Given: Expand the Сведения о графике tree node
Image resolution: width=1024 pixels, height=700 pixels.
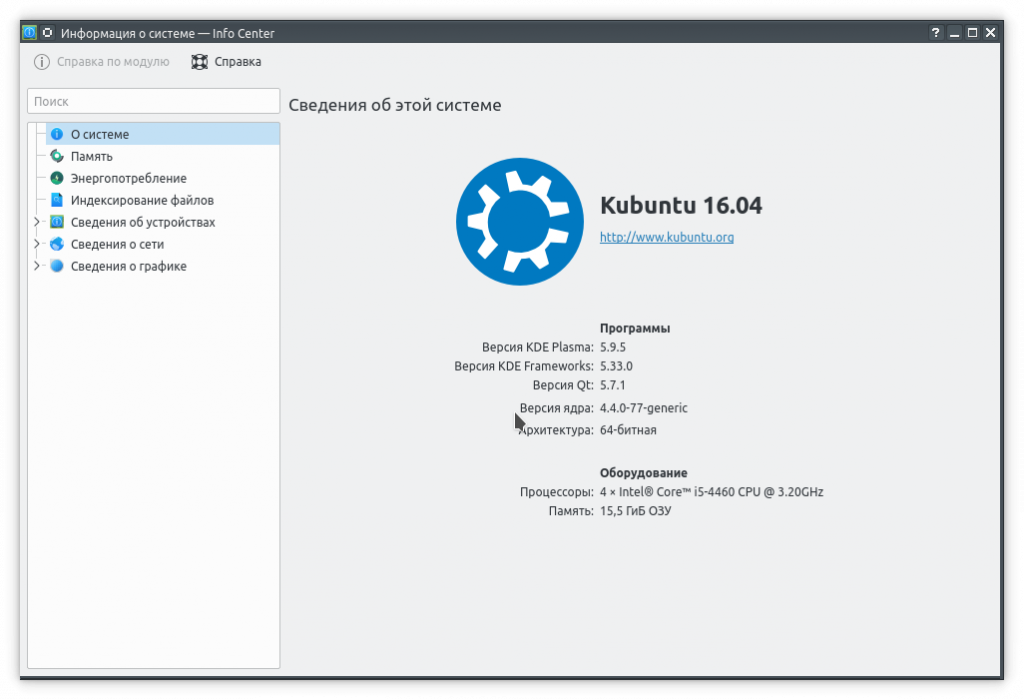Looking at the screenshot, I should pyautogui.click(x=37, y=266).
